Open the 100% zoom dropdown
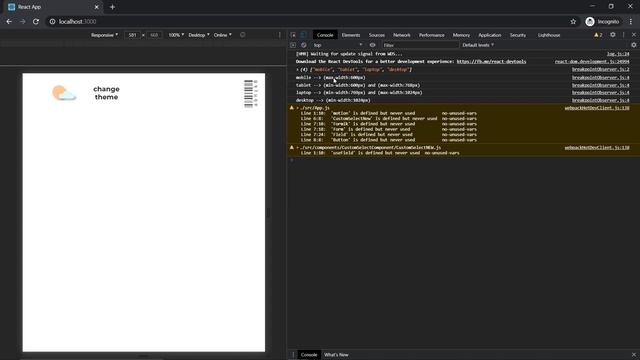The height and width of the screenshot is (360, 640). tap(176, 35)
